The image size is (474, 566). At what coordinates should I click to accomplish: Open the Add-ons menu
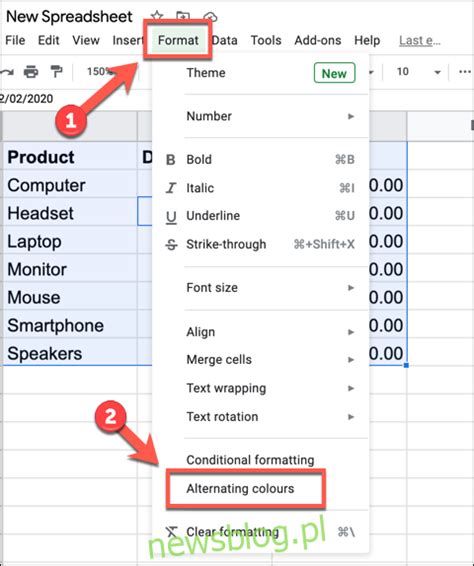318,40
